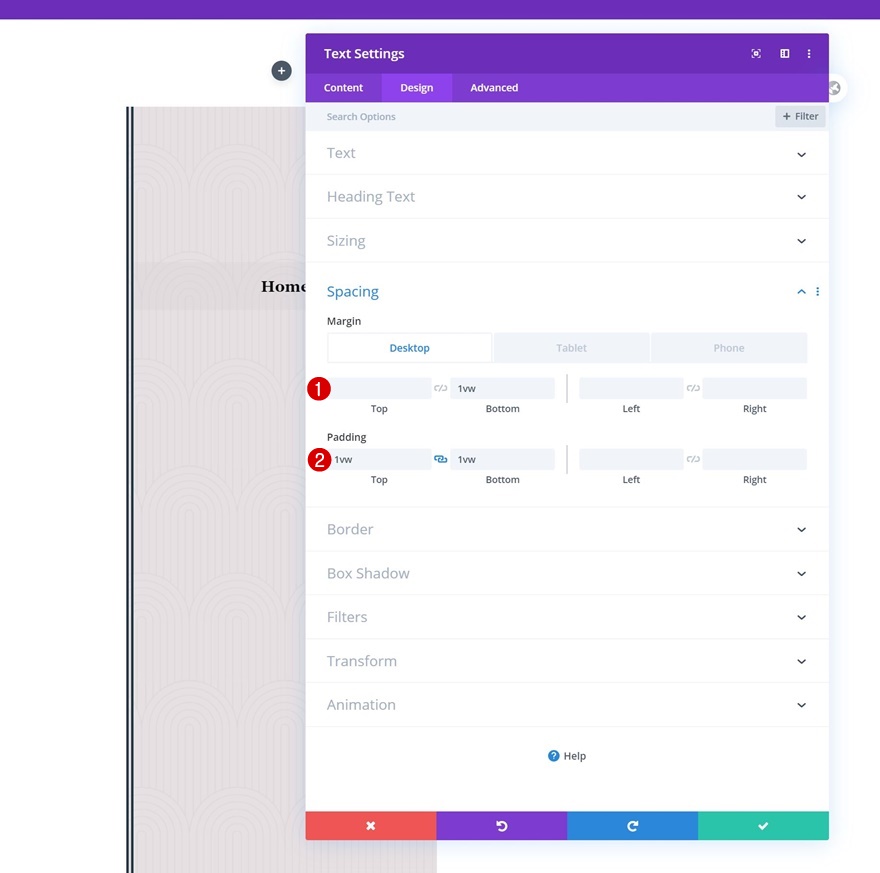Click the padding Right input field

point(754,459)
